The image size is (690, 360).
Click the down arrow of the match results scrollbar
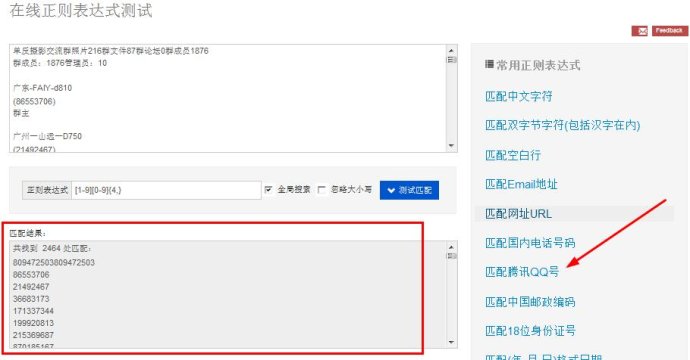click(451, 342)
